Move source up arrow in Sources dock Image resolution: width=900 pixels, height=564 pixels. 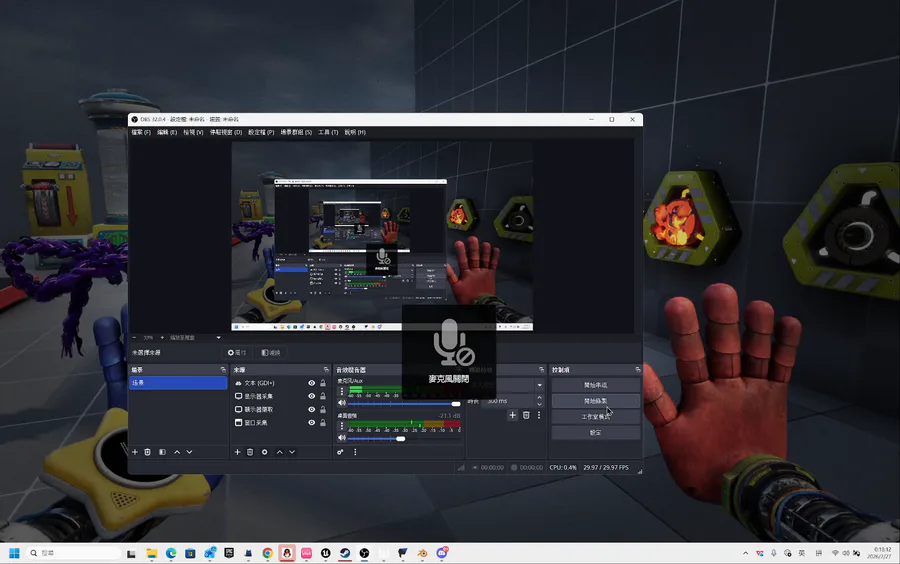coord(280,452)
